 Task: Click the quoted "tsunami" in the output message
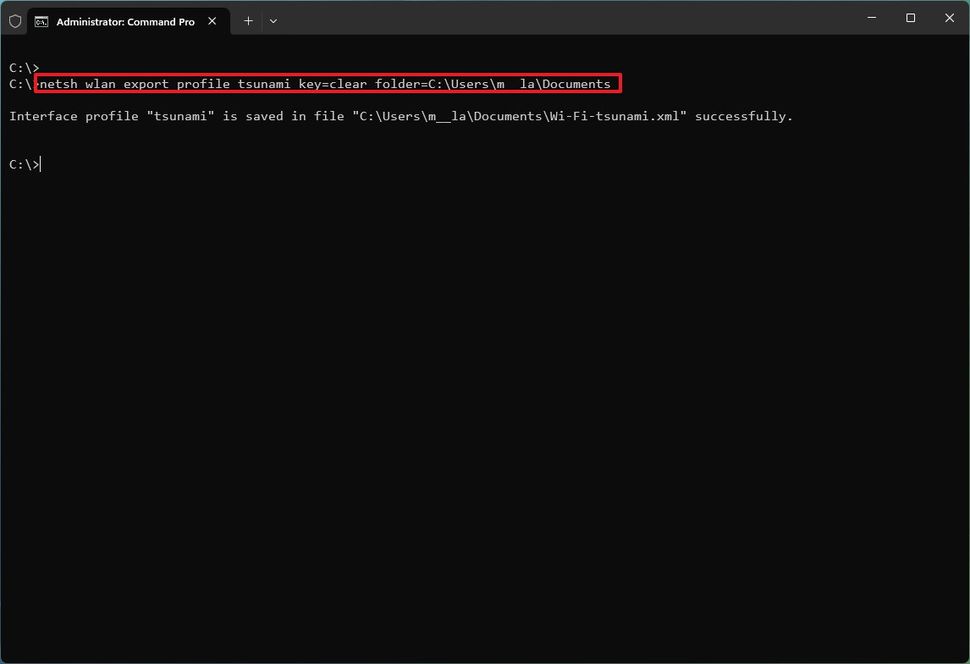pyautogui.click(x=180, y=116)
